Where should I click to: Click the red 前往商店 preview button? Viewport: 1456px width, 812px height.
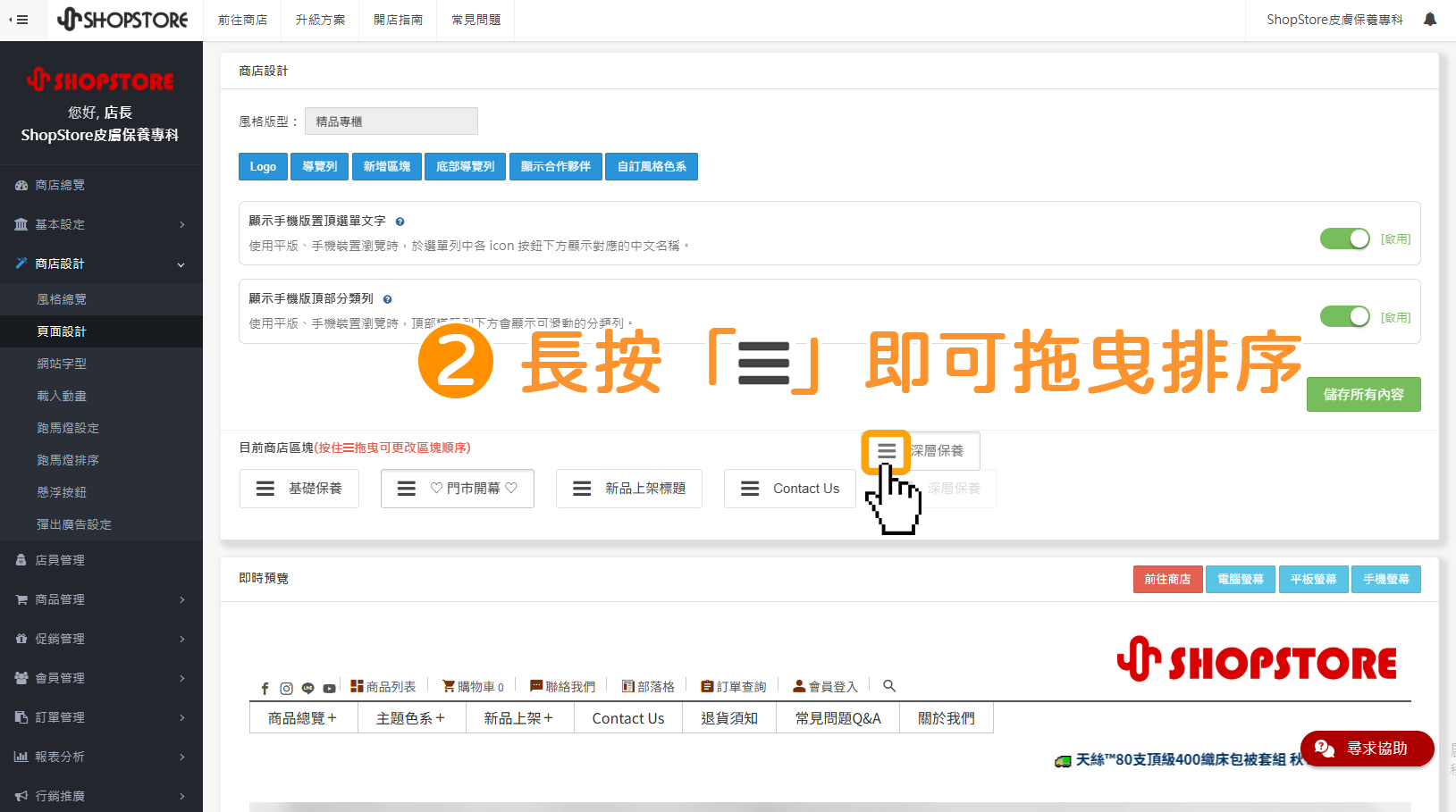(x=1167, y=579)
